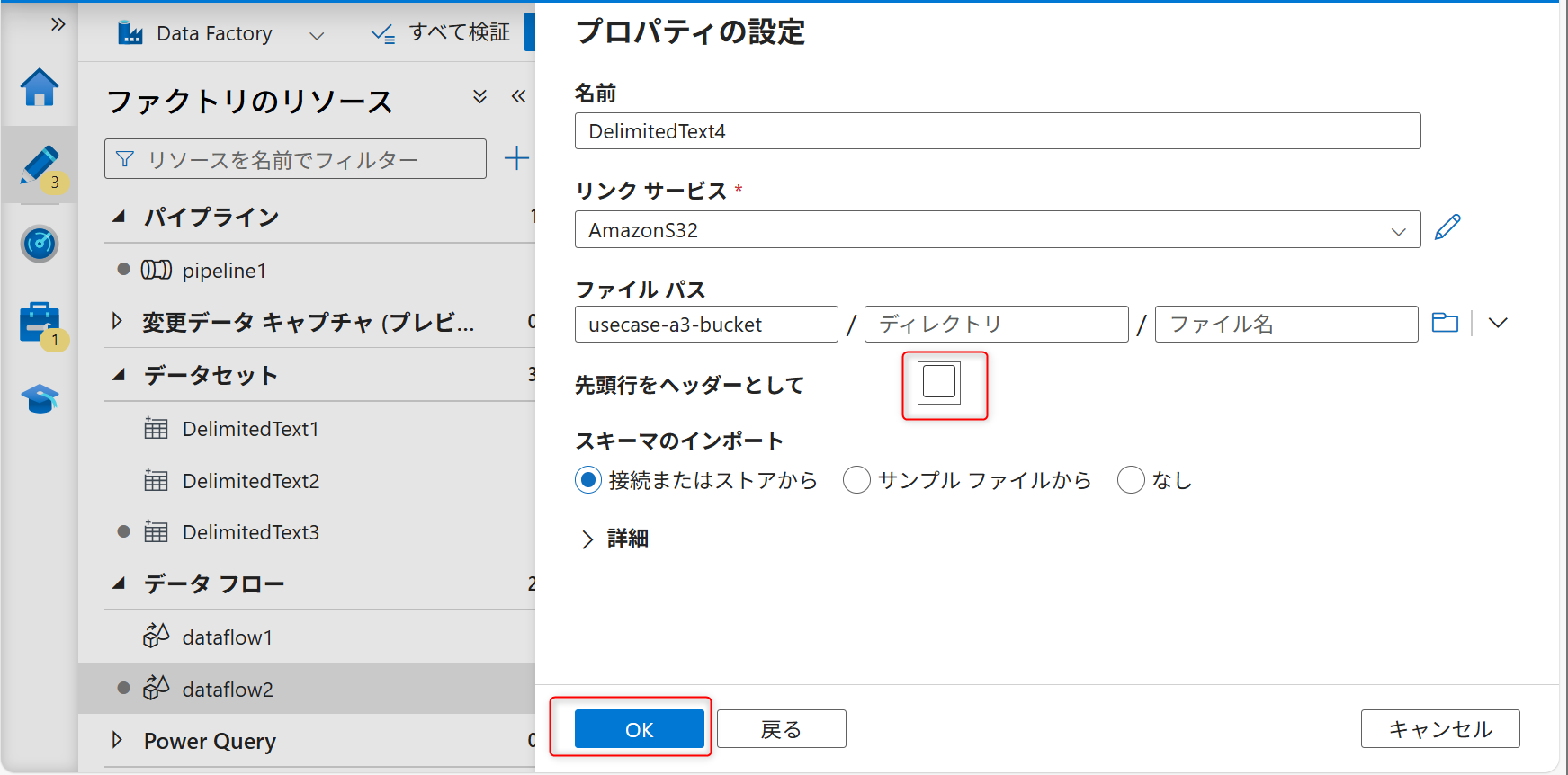The height and width of the screenshot is (775, 1568).
Task: Click the OK button
Action: click(640, 729)
